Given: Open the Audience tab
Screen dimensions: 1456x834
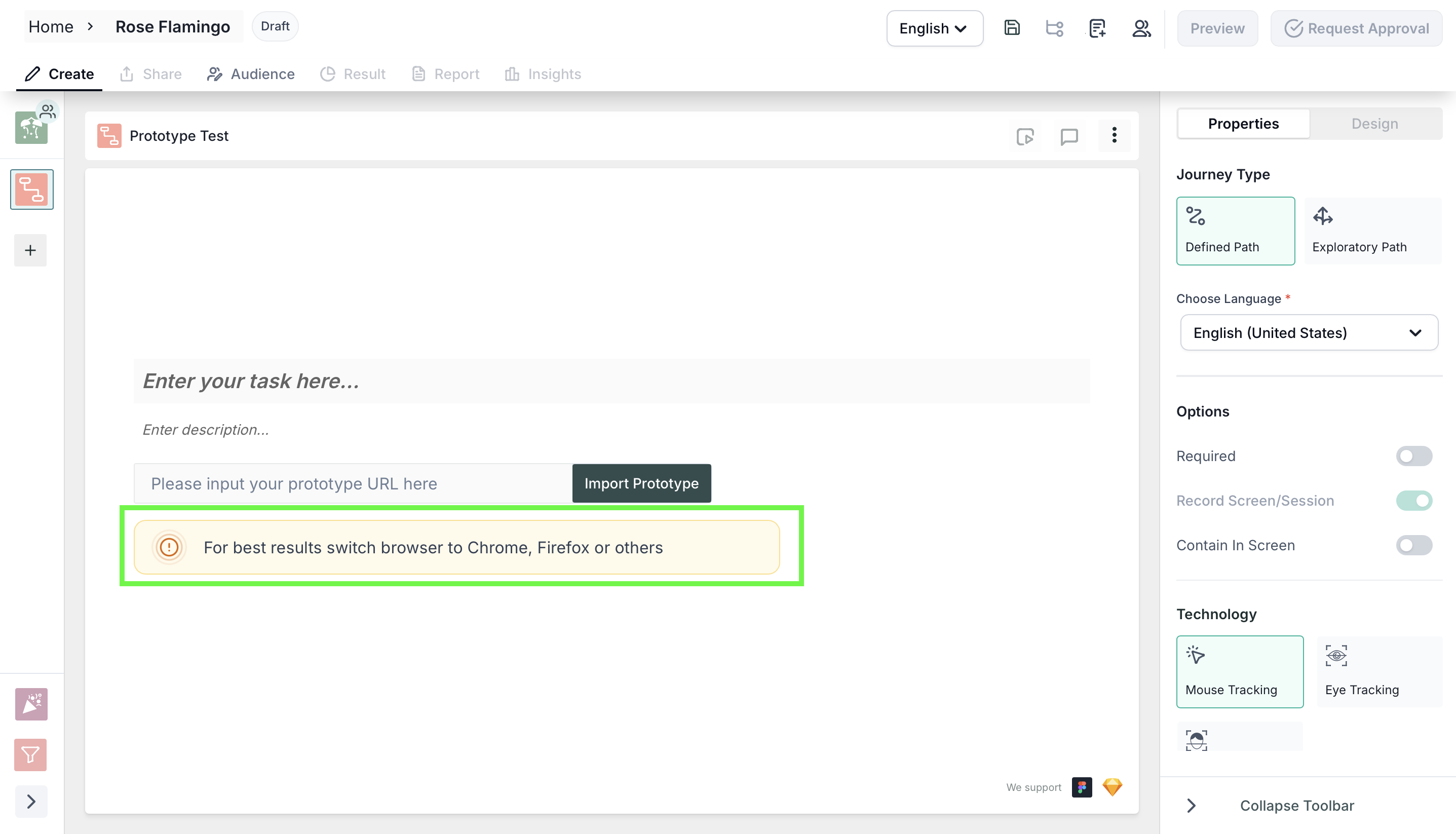Looking at the screenshot, I should click(251, 74).
